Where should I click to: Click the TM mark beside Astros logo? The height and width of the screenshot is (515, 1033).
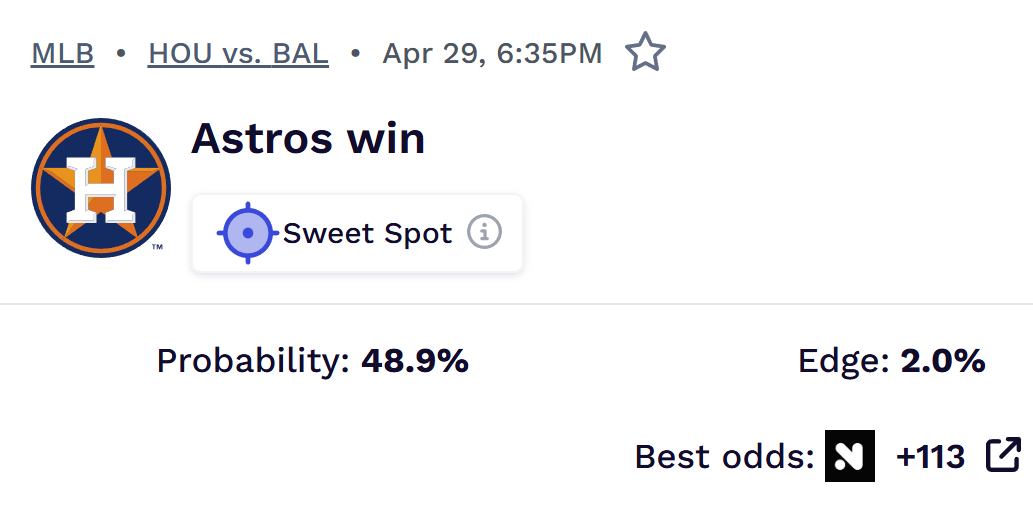click(x=157, y=246)
